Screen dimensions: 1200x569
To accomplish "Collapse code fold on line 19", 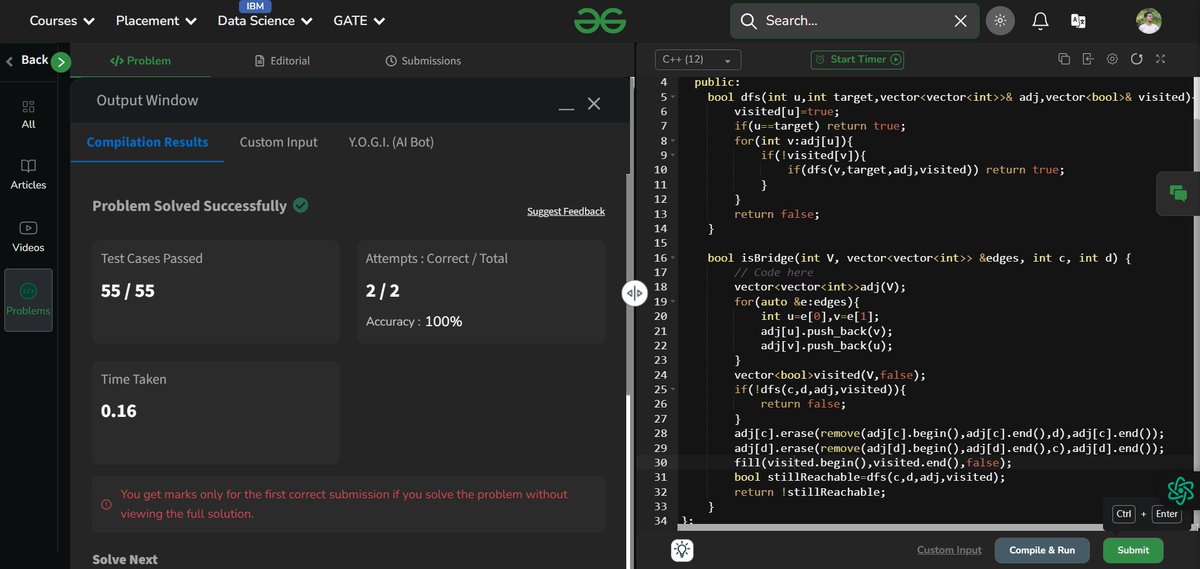I will (674, 302).
